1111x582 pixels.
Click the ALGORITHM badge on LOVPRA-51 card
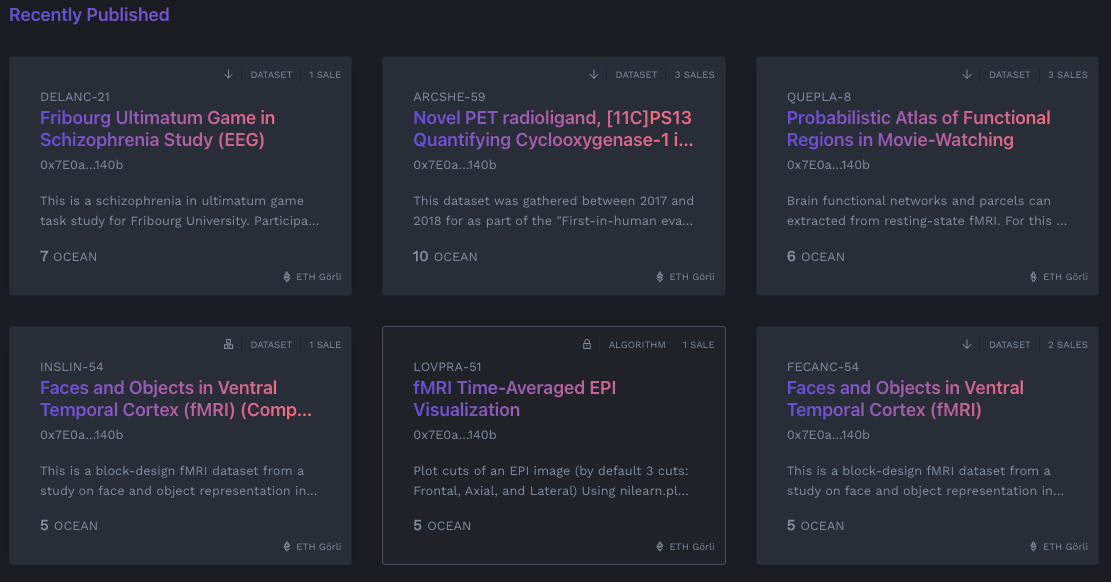coord(637,345)
